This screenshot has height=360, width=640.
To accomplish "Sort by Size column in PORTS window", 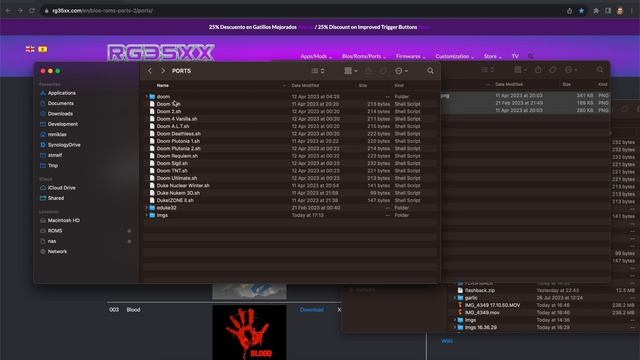I will [363, 85].
